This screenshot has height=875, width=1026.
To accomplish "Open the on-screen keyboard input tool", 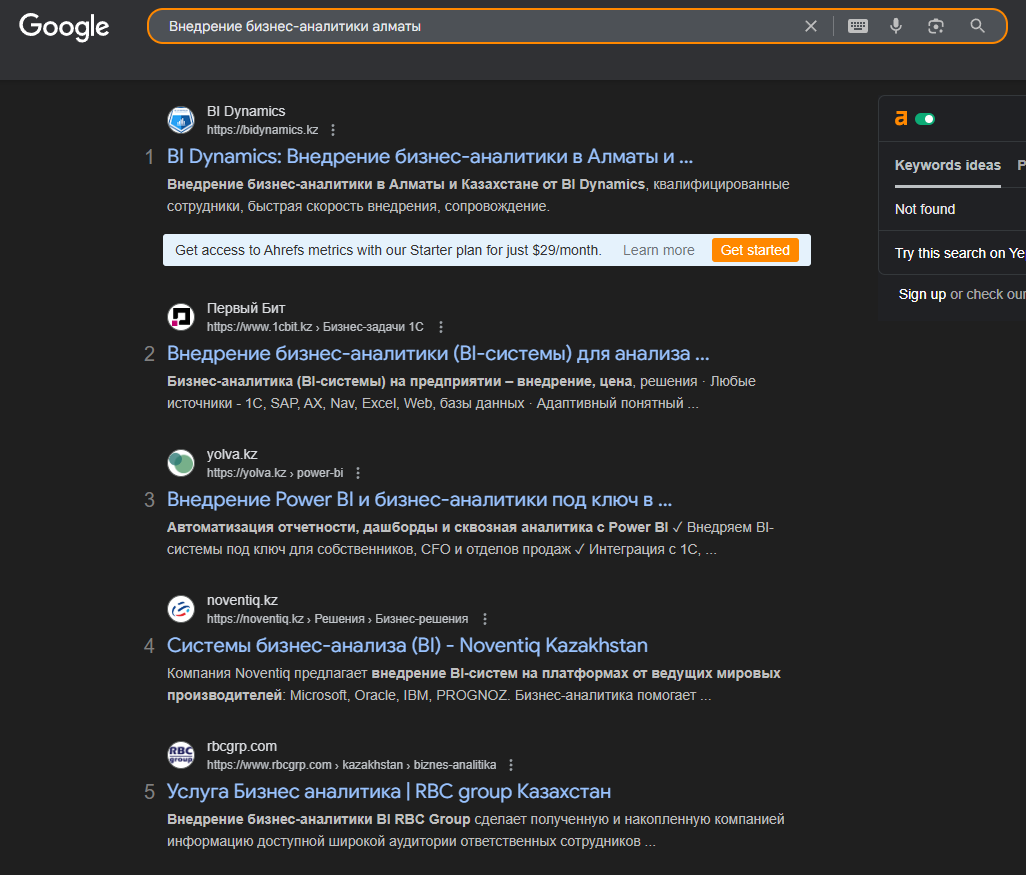I will tap(858, 26).
